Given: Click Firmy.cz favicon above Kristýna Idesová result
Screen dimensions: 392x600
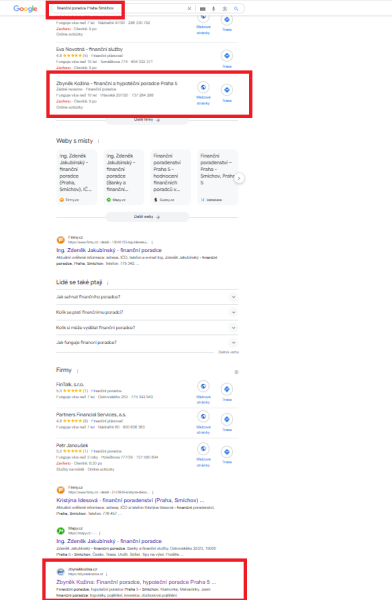Looking at the screenshot, I should (60, 490).
